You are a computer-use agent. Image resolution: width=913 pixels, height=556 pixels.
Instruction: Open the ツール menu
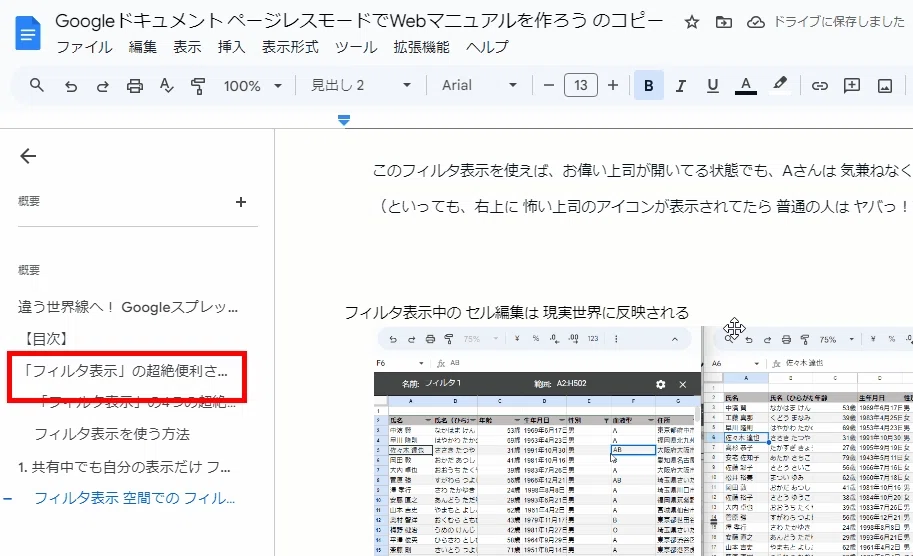click(356, 47)
